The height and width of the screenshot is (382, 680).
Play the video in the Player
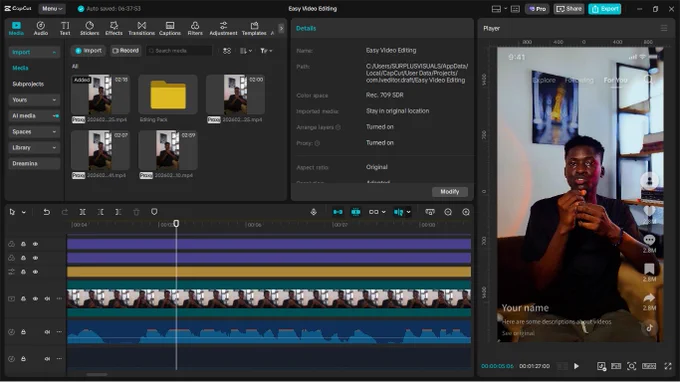tap(576, 366)
